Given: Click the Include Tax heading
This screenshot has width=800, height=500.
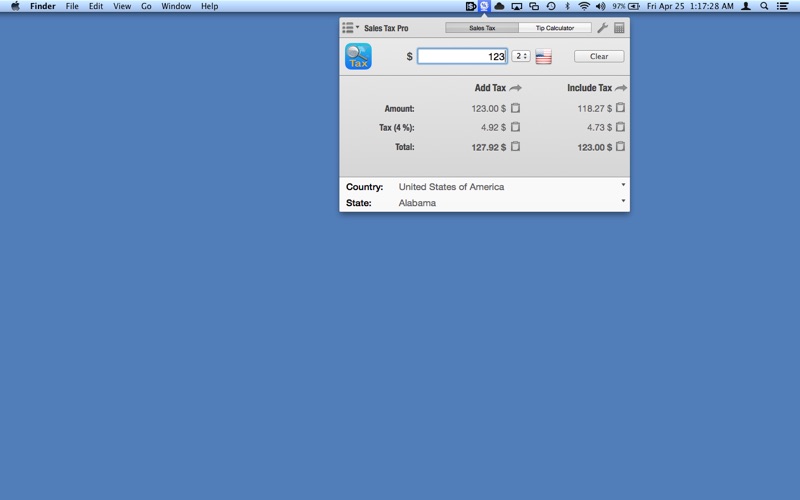Looking at the screenshot, I should coord(589,88).
